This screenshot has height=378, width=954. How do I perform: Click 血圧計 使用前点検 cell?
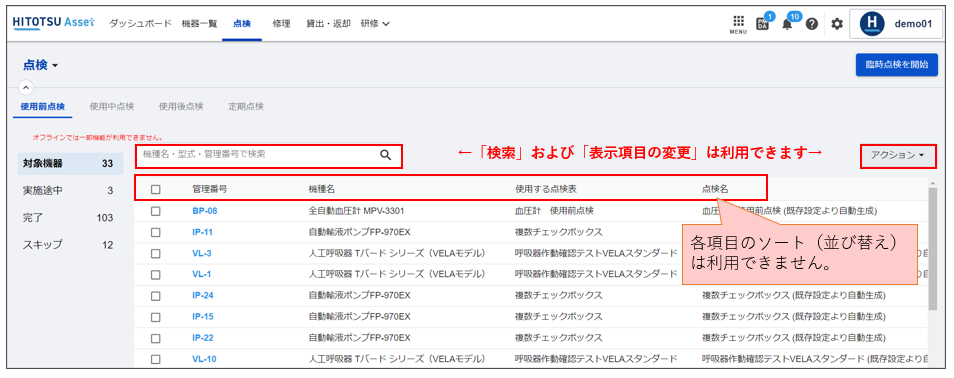(x=554, y=211)
